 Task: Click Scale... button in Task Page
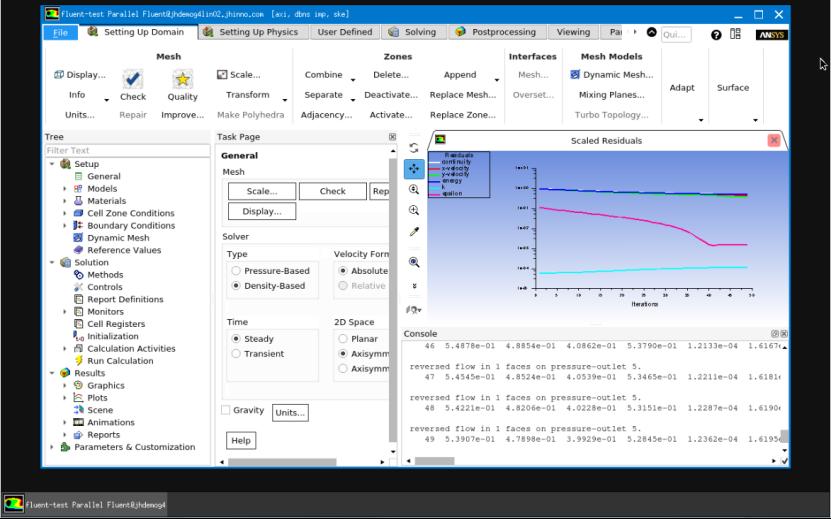coord(262,191)
